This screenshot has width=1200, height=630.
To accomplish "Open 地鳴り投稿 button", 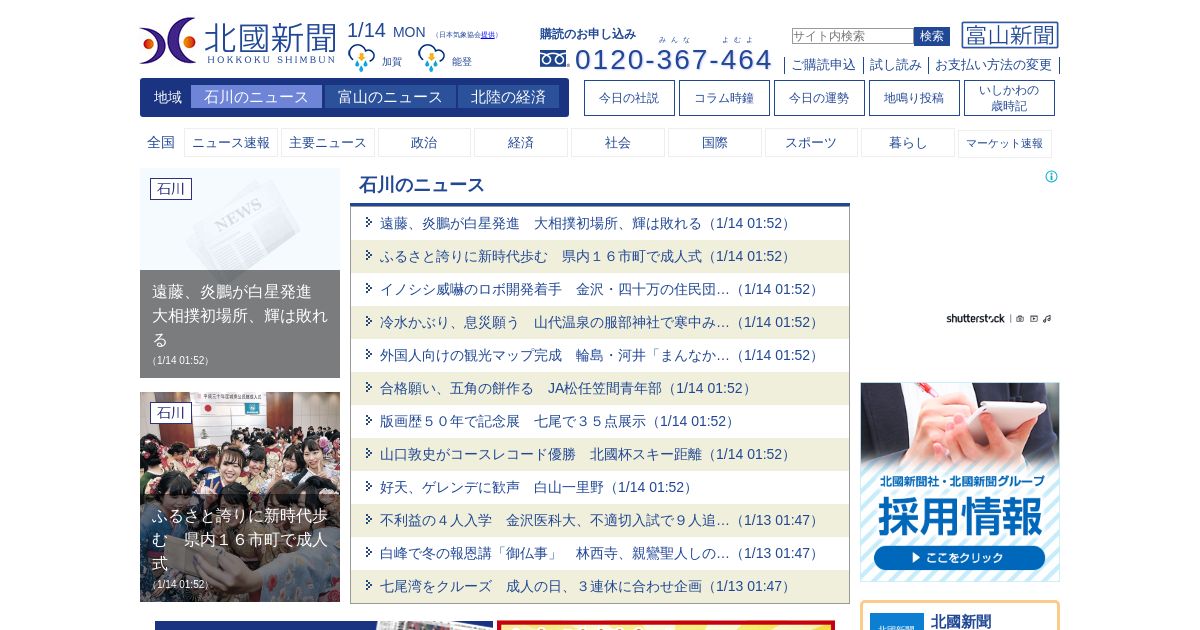I will pyautogui.click(x=914, y=98).
